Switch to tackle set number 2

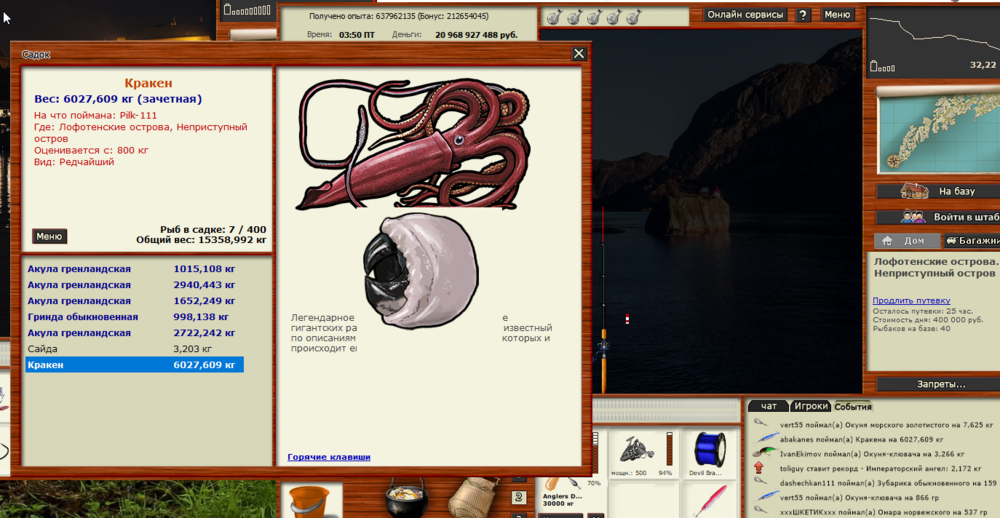pyautogui.click(x=519, y=498)
